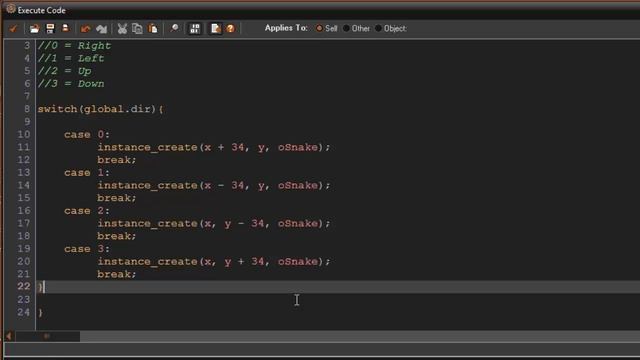The image size is (640, 360).
Task: Click on 'switch(global.dir){' line
Action: [101, 109]
